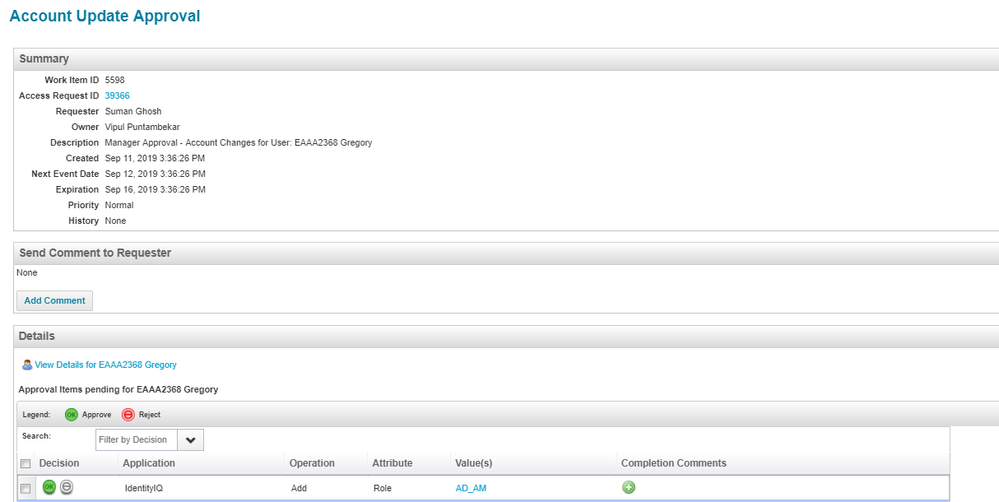Open the AD_AM role value link
The width and height of the screenshot is (999, 502).
click(471, 488)
